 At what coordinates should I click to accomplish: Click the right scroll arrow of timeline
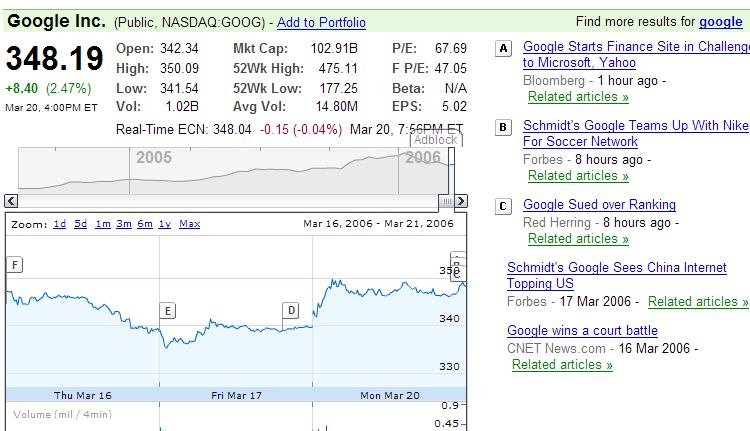pyautogui.click(x=461, y=201)
